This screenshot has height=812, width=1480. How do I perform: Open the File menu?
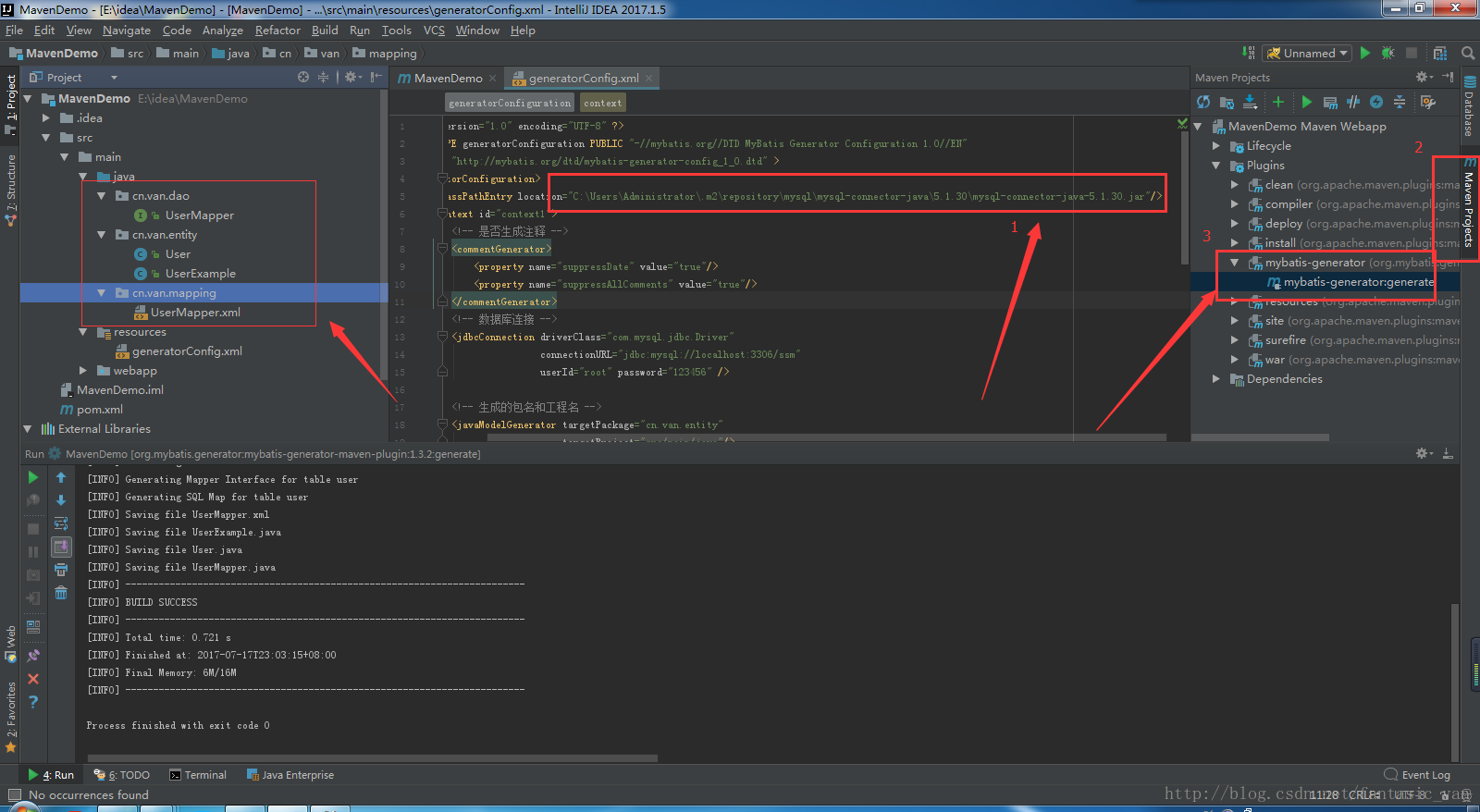point(14,30)
